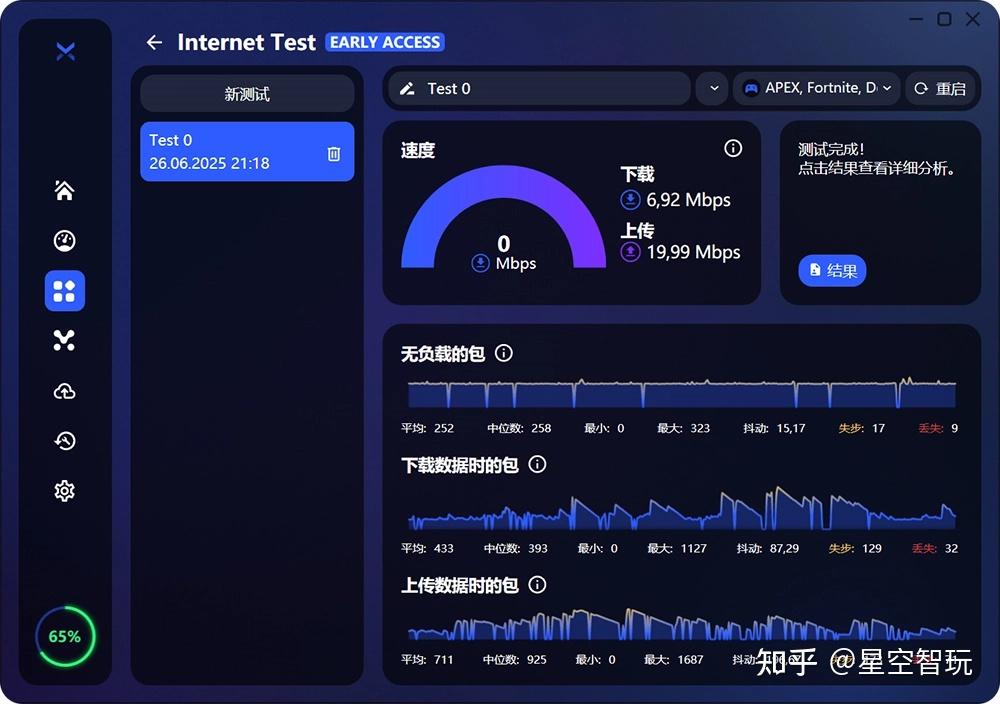Open the speedometer benchmark icon in sidebar
Viewport: 1000px width, 704px height.
64,241
